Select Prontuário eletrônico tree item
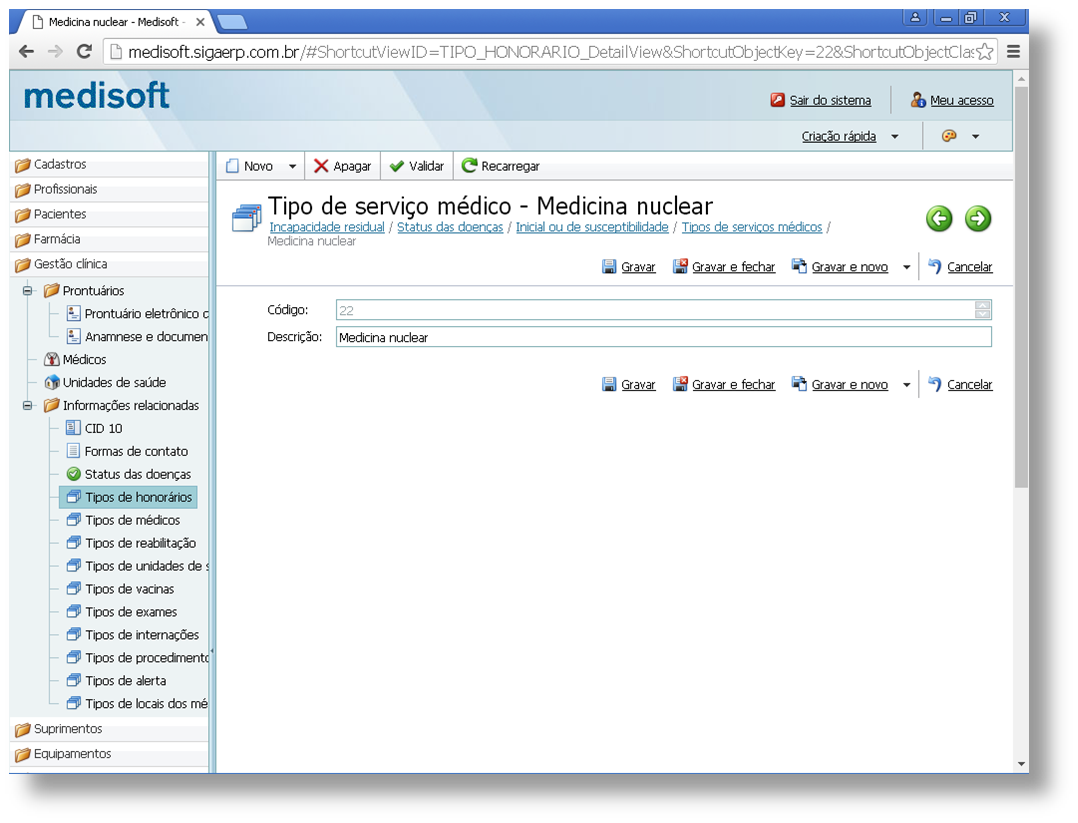Image resolution: width=1078 pixels, height=823 pixels. [x=138, y=314]
